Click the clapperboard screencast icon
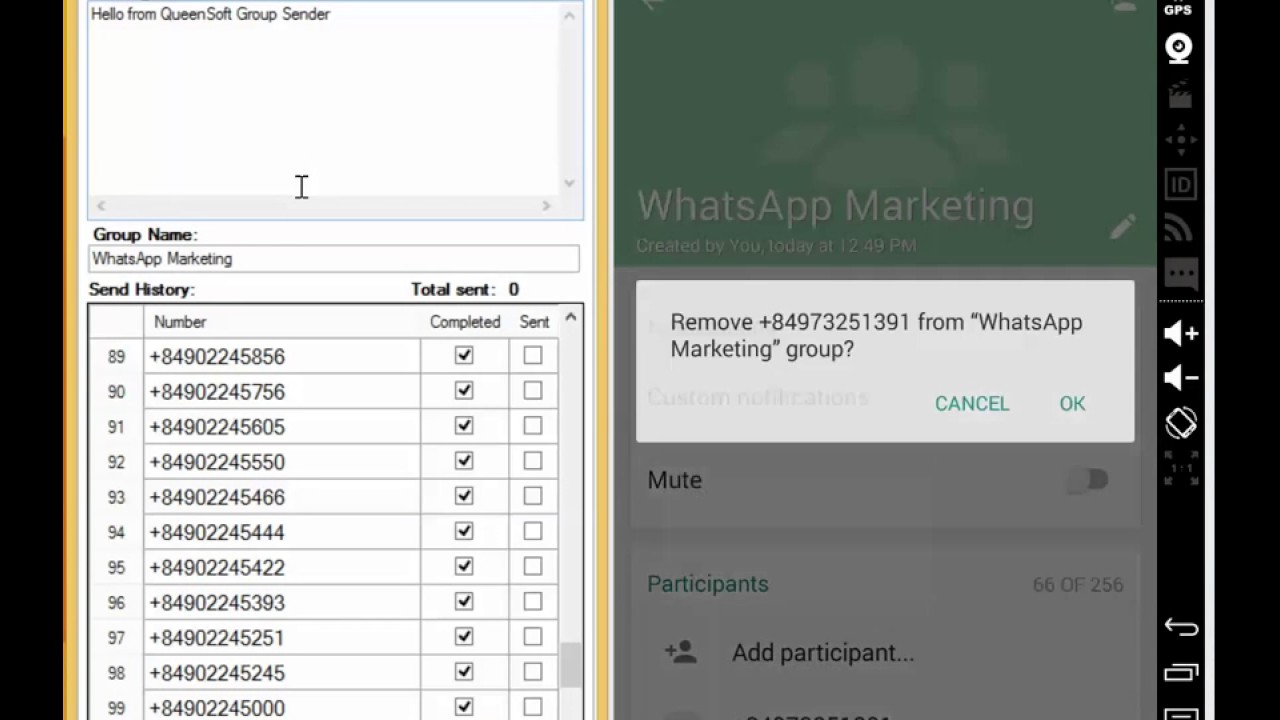The height and width of the screenshot is (720, 1280). pos(1180,95)
